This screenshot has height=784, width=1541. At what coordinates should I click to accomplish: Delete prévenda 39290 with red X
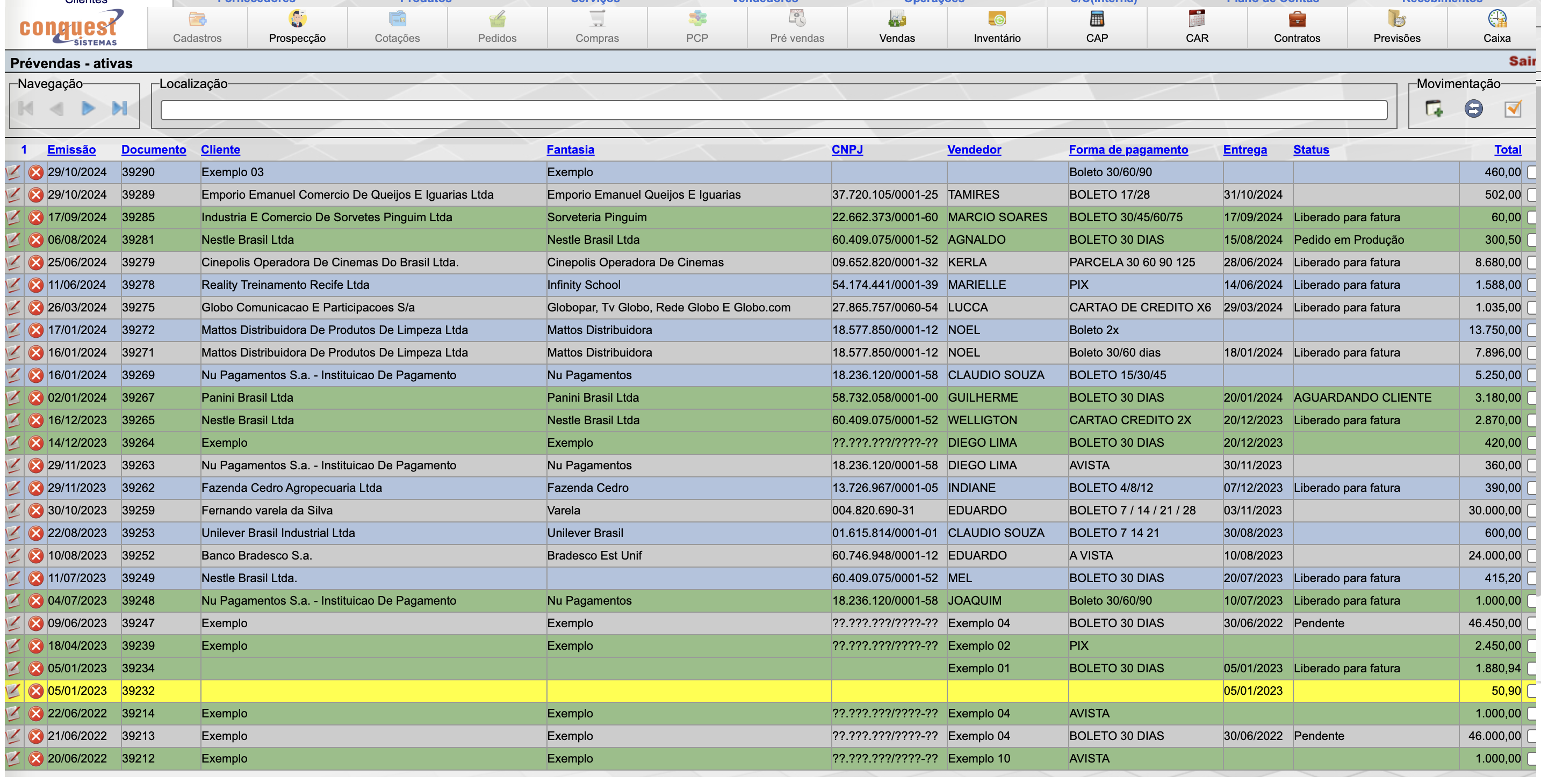point(36,172)
